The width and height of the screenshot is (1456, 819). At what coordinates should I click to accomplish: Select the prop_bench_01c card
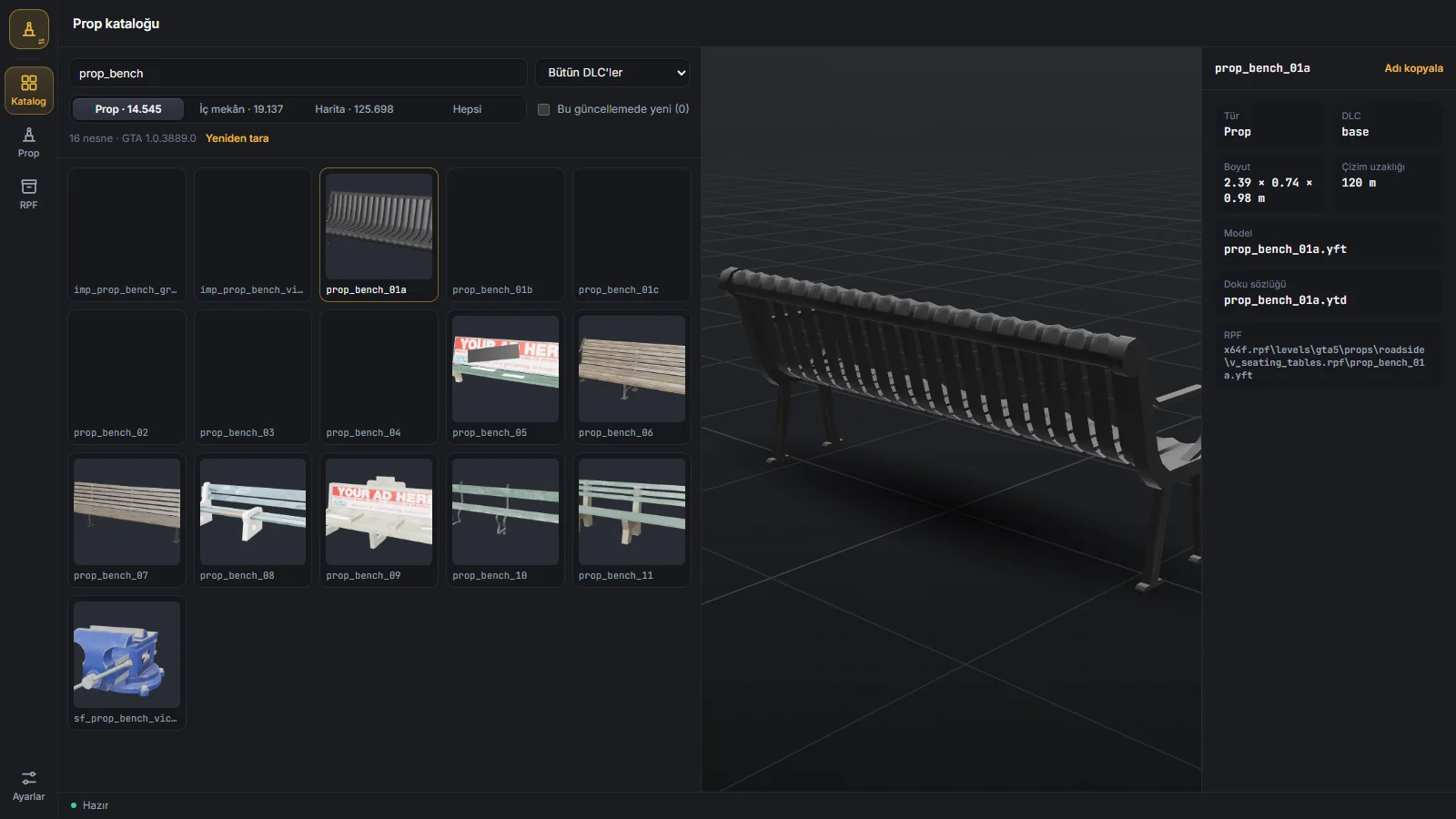632,235
